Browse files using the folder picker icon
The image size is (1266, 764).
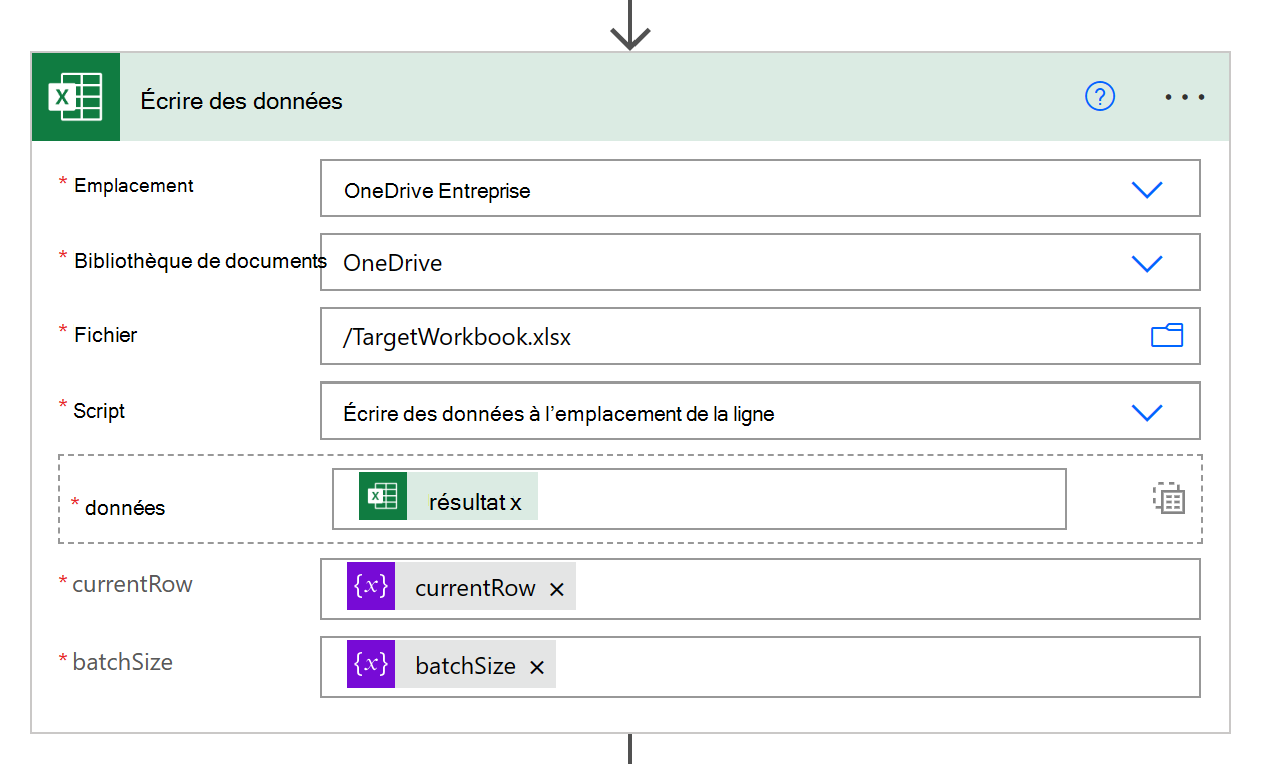pyautogui.click(x=1167, y=336)
